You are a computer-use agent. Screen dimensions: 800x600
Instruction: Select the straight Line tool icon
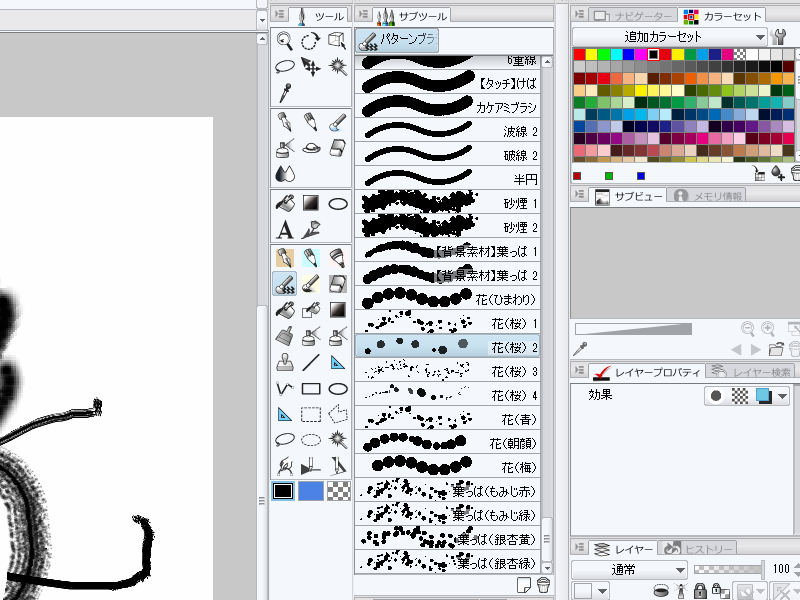tap(311, 363)
